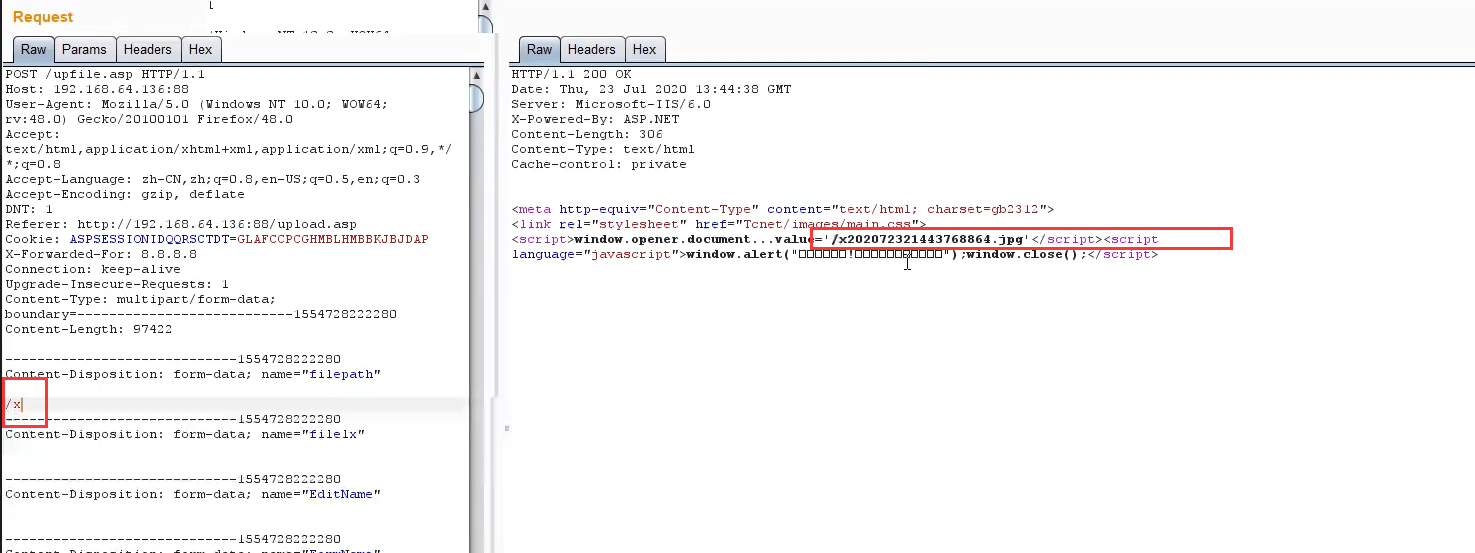The image size is (1475, 553).
Task: Click the "Connection: keep-alive" line
Action: (x=93, y=270)
